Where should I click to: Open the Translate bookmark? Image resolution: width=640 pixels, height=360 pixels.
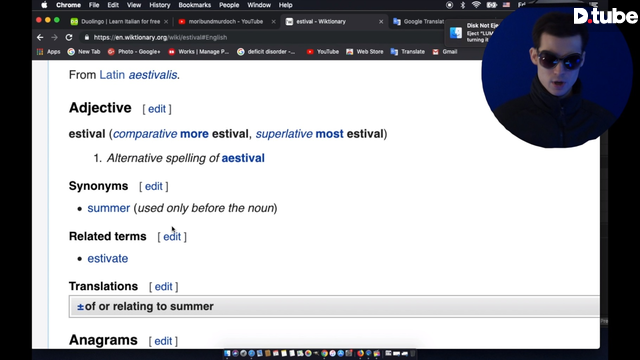[x=407, y=51]
